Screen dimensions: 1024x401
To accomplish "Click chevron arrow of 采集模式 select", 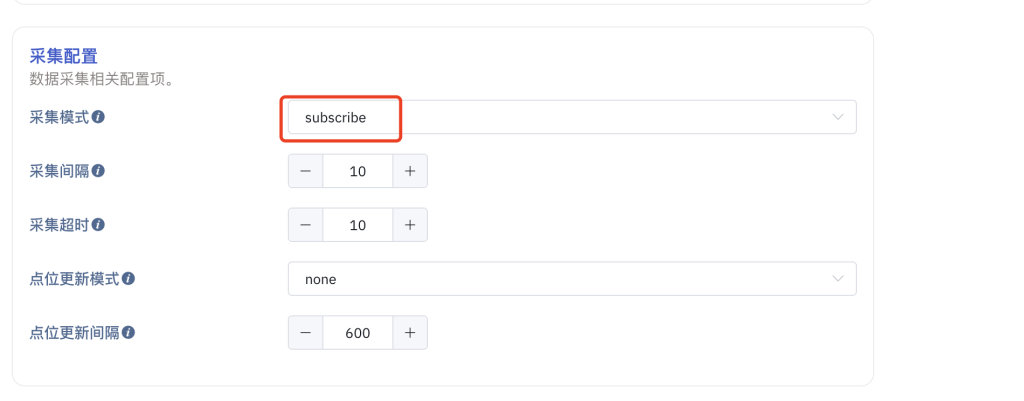I will 838,117.
